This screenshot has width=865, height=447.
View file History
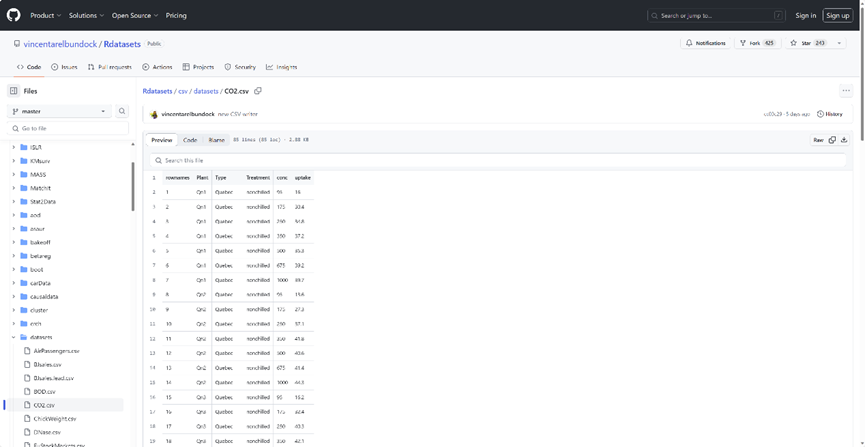830,114
